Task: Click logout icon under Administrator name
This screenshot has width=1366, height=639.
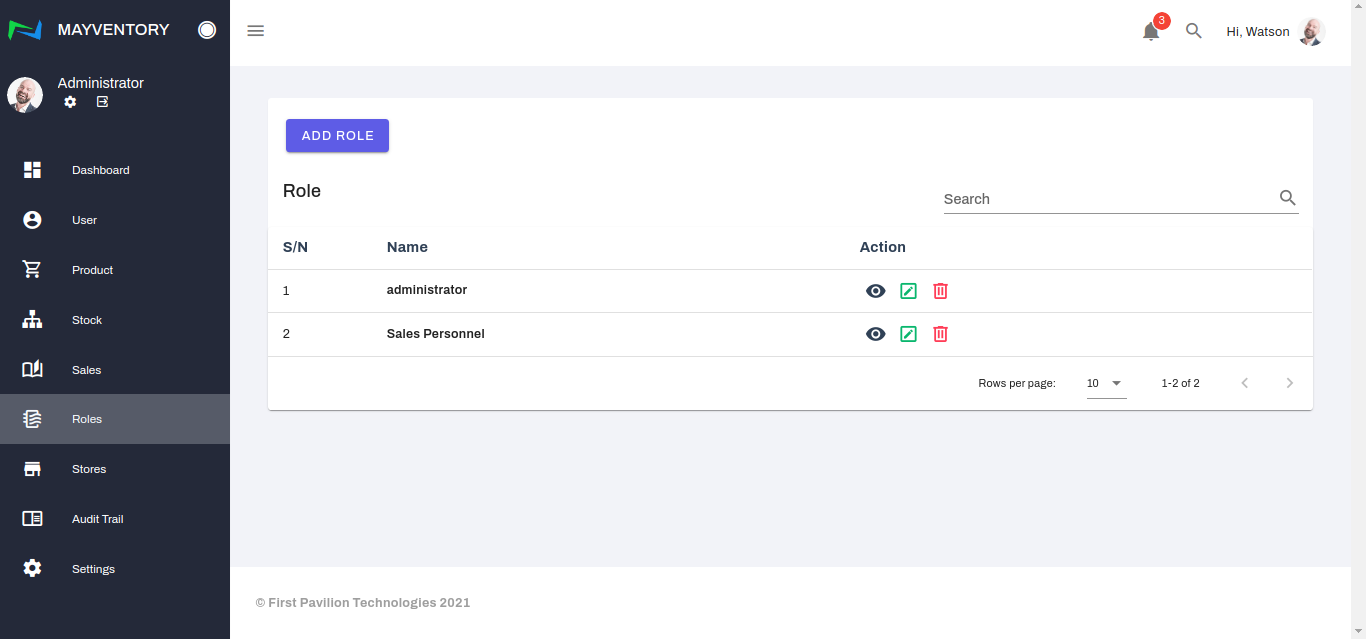Action: (102, 102)
